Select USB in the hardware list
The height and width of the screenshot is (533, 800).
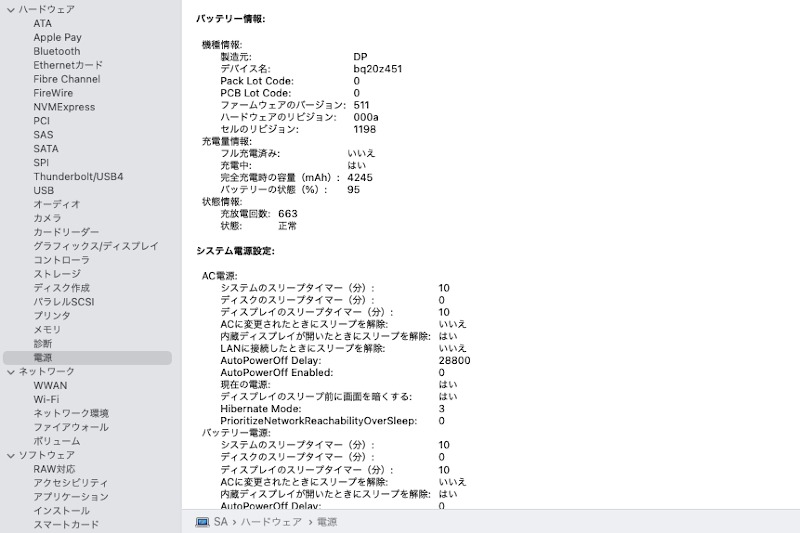[44, 190]
